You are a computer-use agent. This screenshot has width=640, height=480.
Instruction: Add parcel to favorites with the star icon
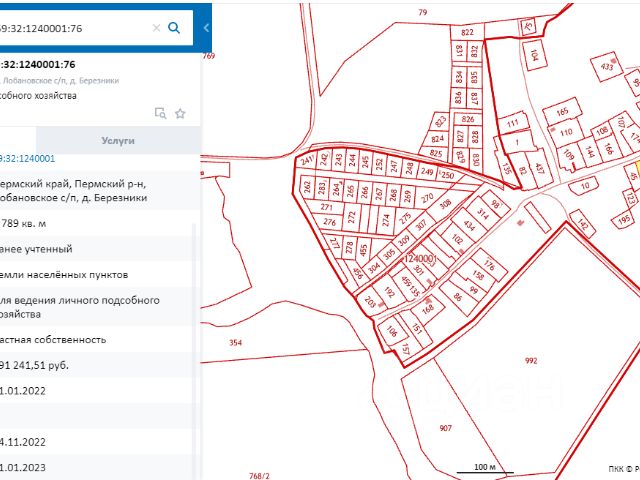pyautogui.click(x=180, y=113)
